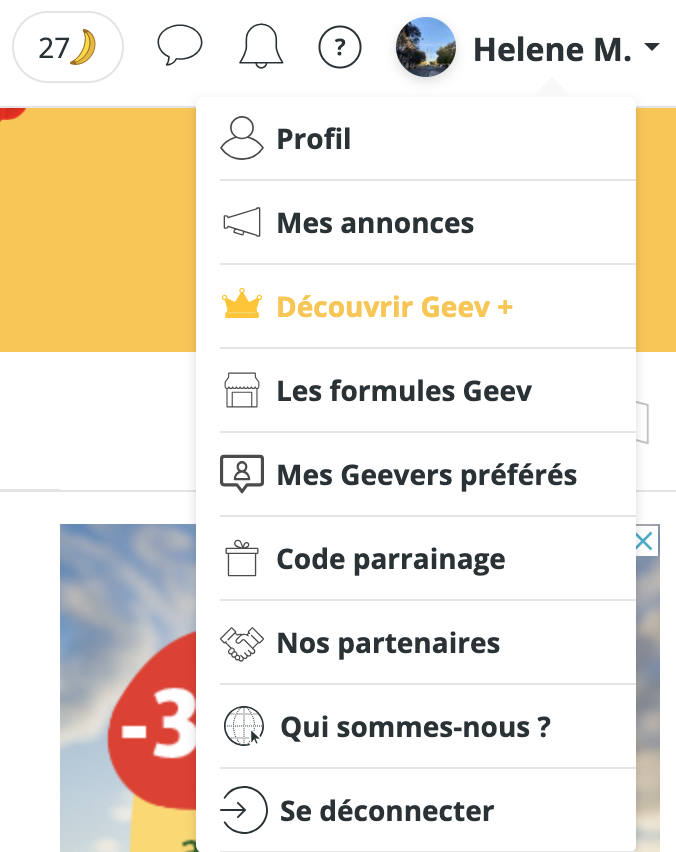This screenshot has height=852, width=676.
Task: Click the logout arrow icon beside Se déconnecter
Action: point(240,811)
